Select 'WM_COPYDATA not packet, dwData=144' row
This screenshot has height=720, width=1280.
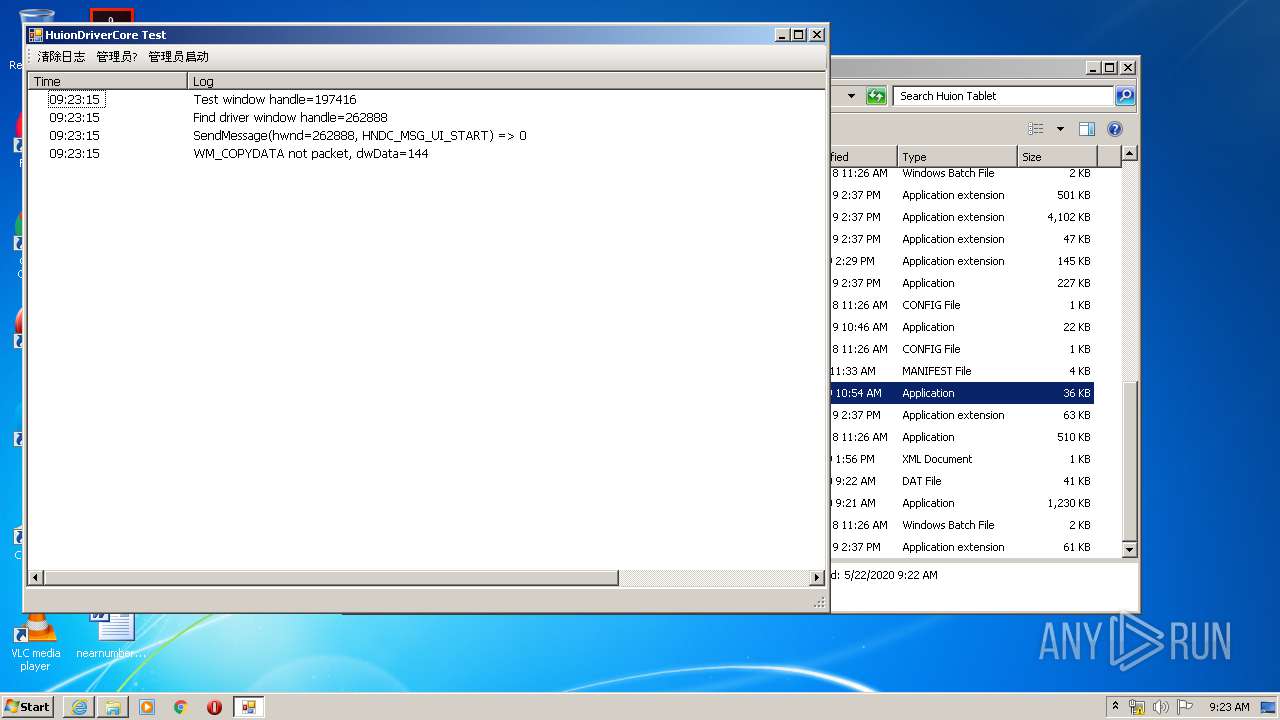pos(310,154)
